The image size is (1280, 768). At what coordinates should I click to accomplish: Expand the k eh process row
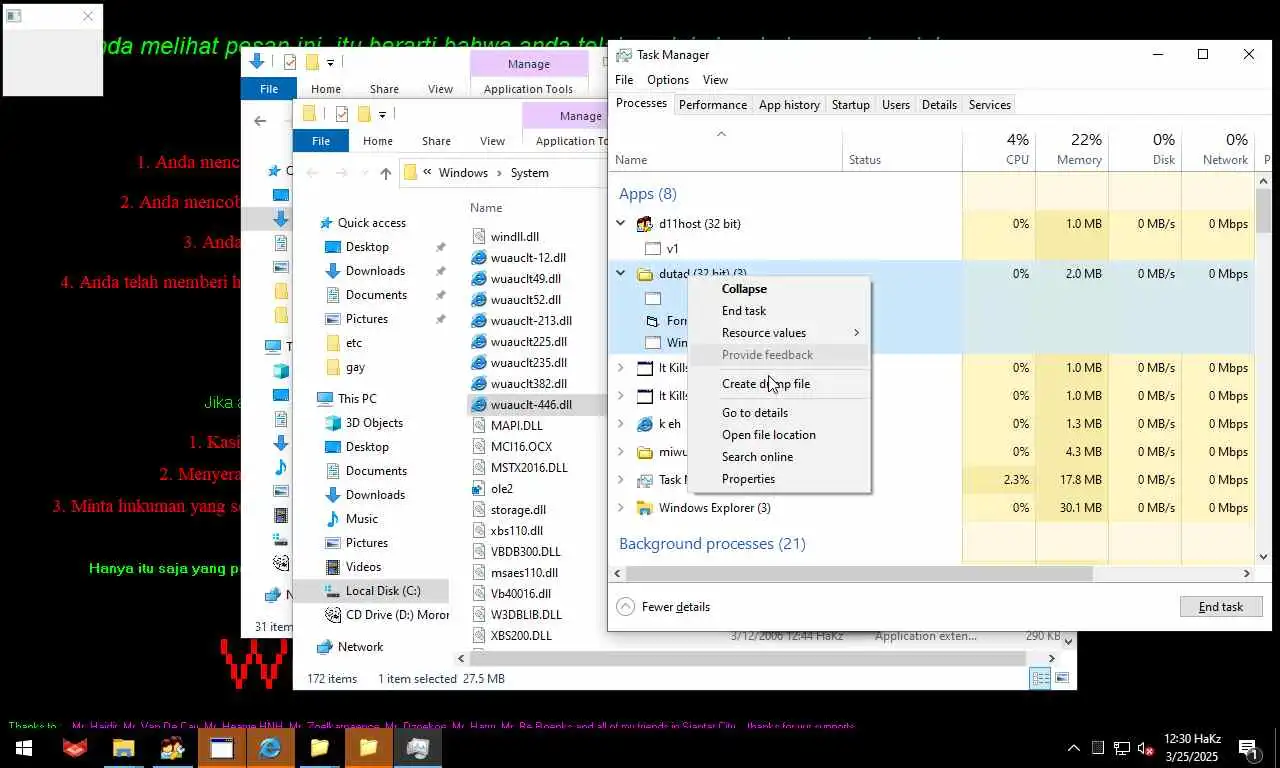(620, 424)
